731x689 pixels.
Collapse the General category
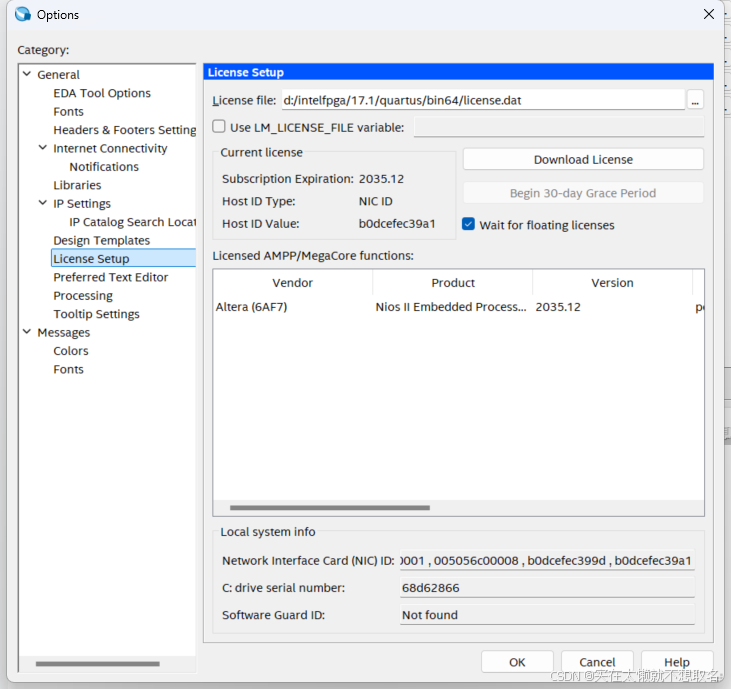pyautogui.click(x=27, y=74)
